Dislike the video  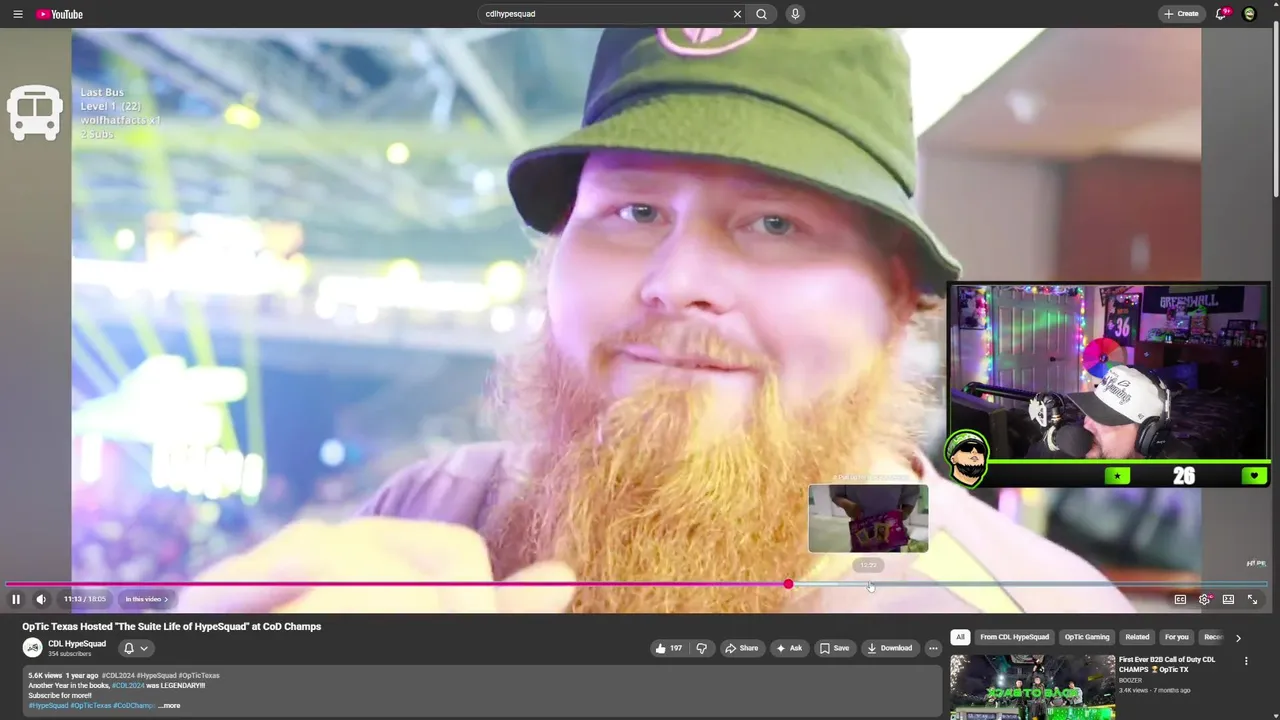tap(701, 648)
